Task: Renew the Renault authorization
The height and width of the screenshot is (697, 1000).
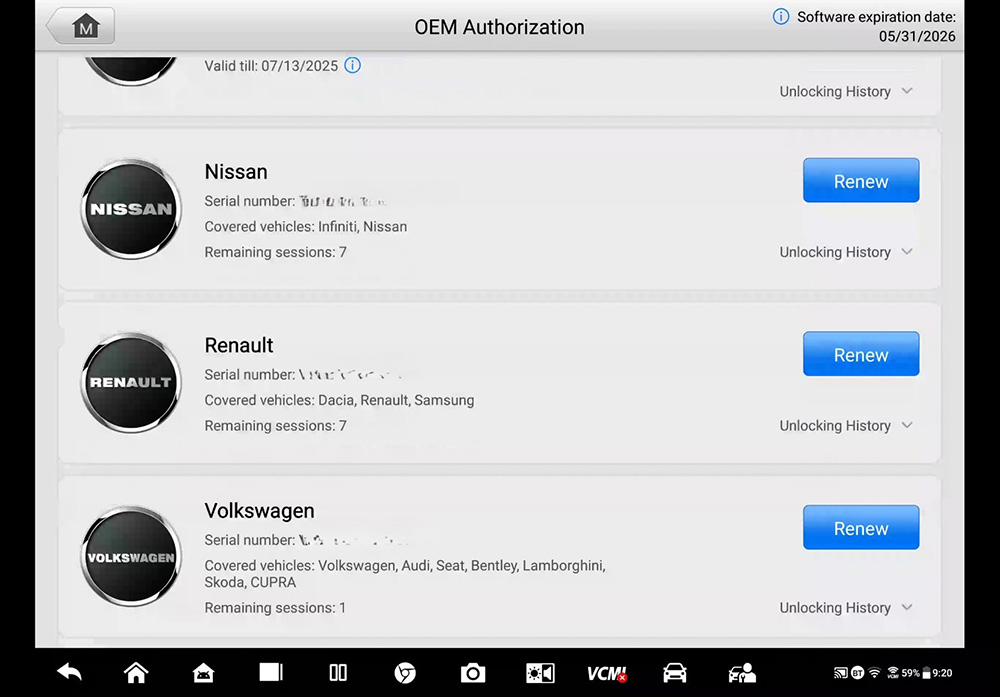Action: pyautogui.click(x=861, y=355)
